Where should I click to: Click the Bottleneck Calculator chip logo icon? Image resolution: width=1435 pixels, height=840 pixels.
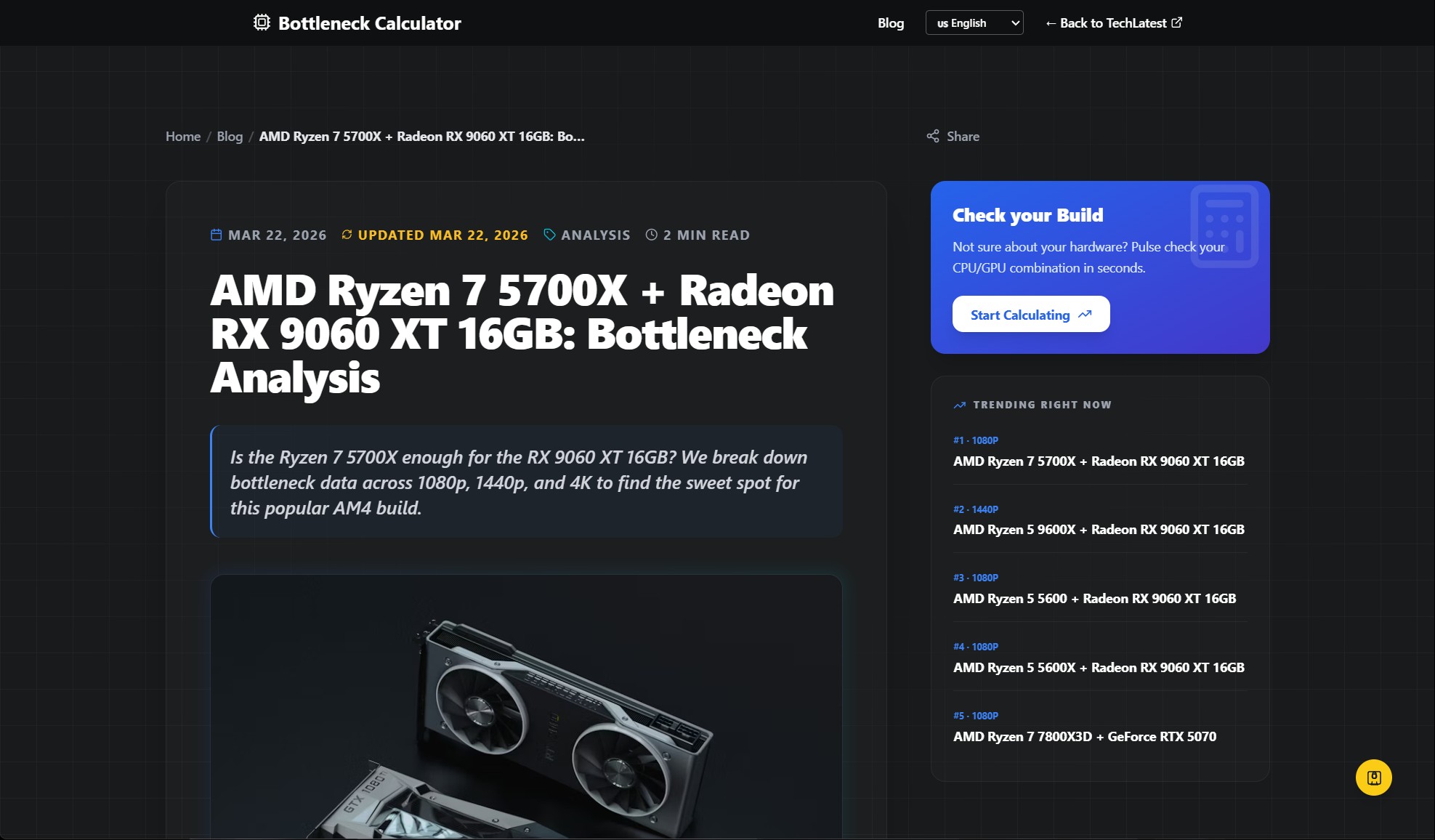pos(262,23)
